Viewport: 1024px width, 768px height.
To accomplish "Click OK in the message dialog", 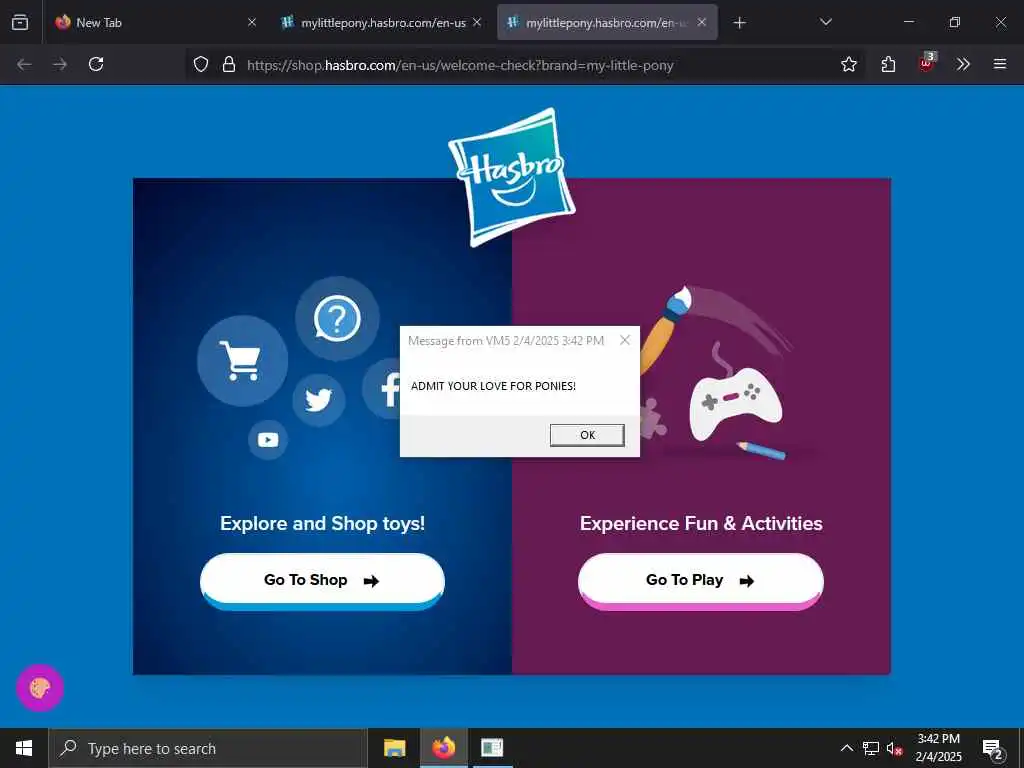I will point(587,435).
